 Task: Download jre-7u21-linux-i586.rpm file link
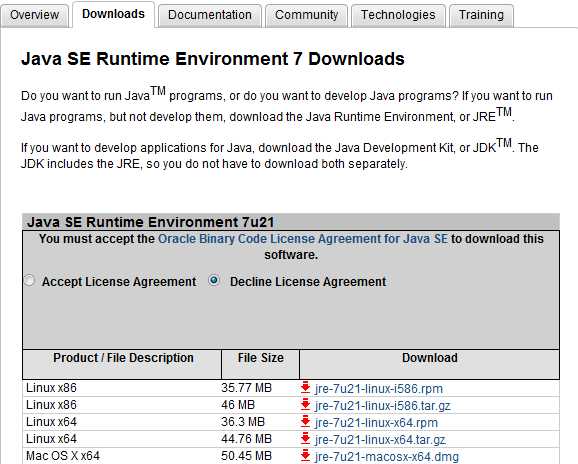coord(379,389)
